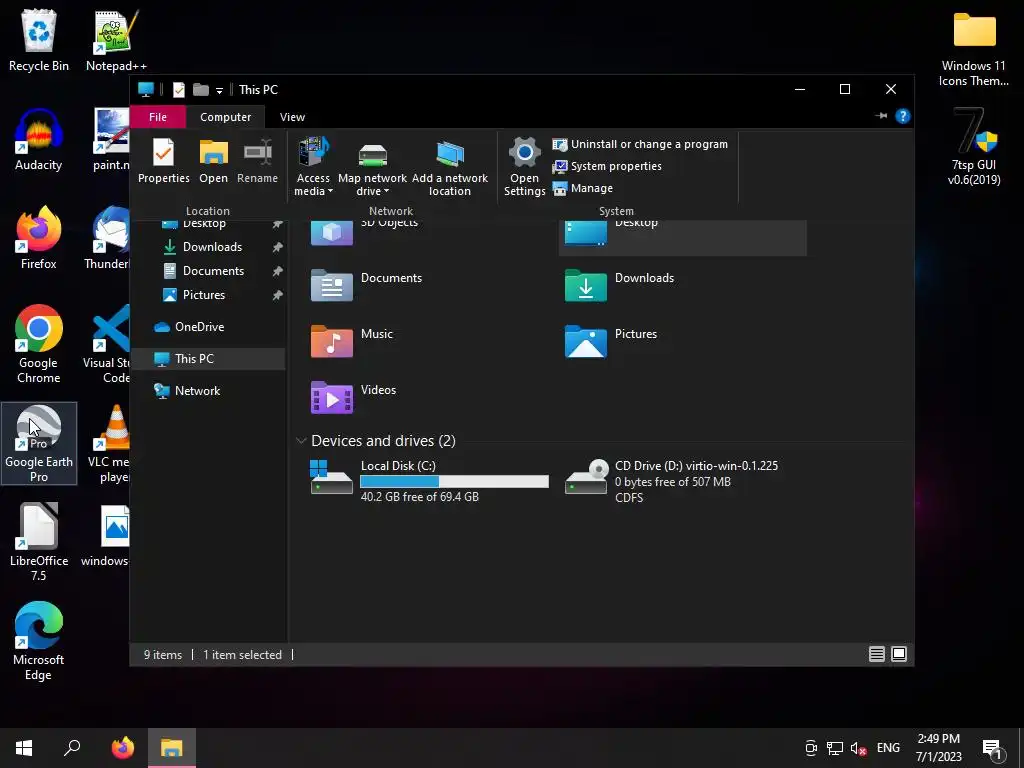
Task: Select Windows 11 Icons Theme folder
Action: pos(974,49)
